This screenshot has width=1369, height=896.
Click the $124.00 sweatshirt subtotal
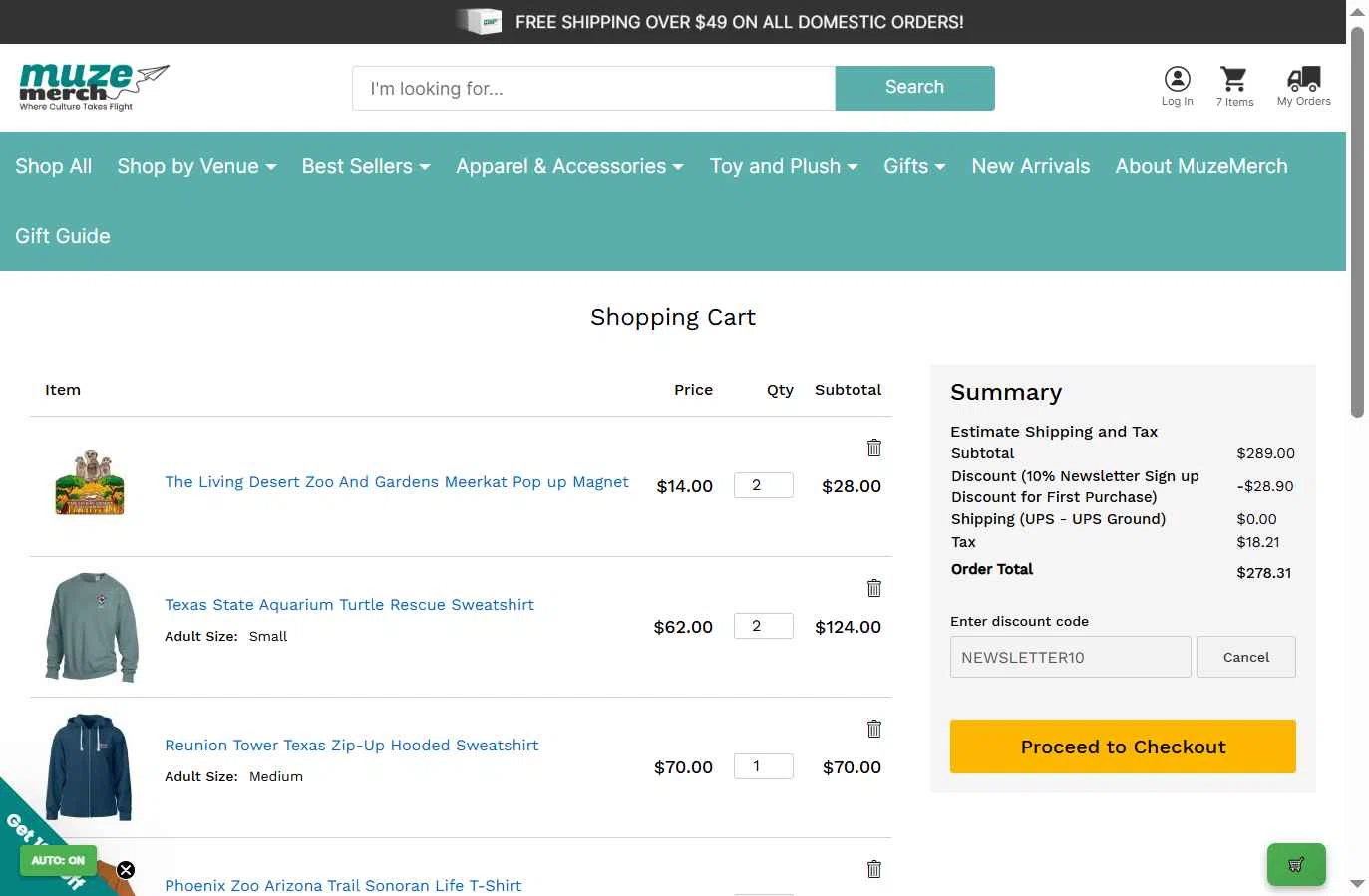pos(848,627)
